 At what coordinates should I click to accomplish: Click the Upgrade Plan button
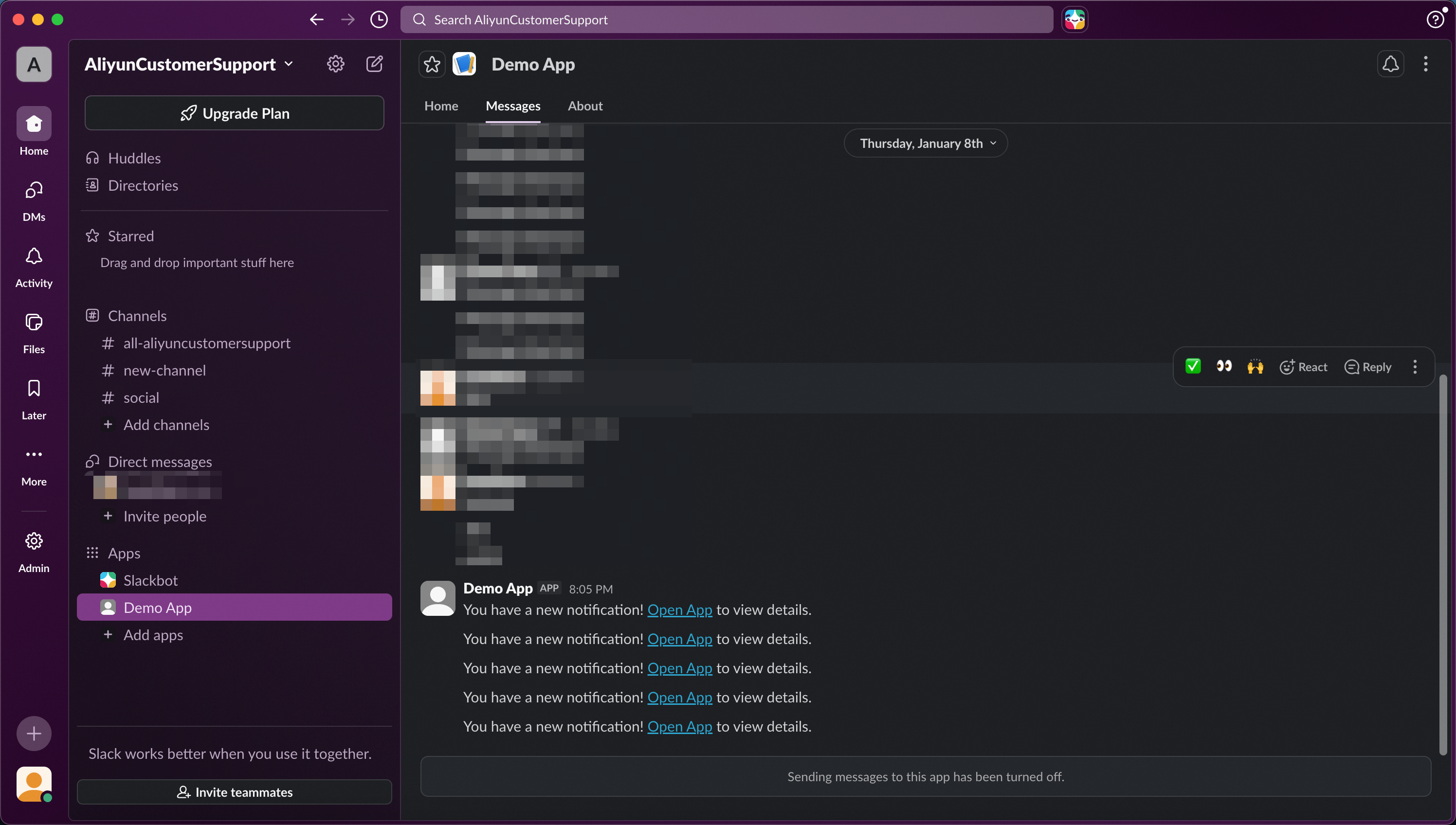point(234,113)
